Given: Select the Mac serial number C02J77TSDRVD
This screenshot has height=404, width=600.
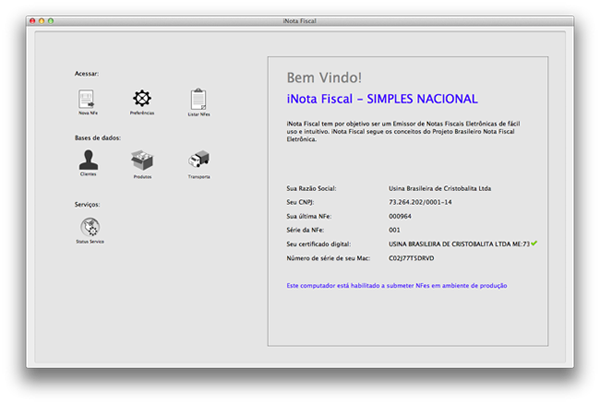Looking at the screenshot, I should (411, 258).
